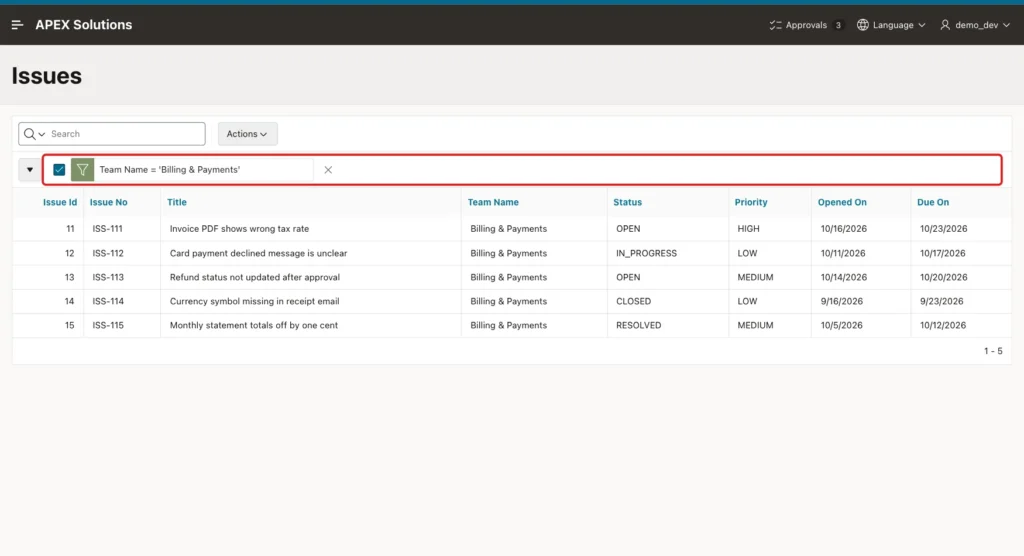Open the Title column header
The height and width of the screenshot is (556, 1024).
(x=177, y=203)
